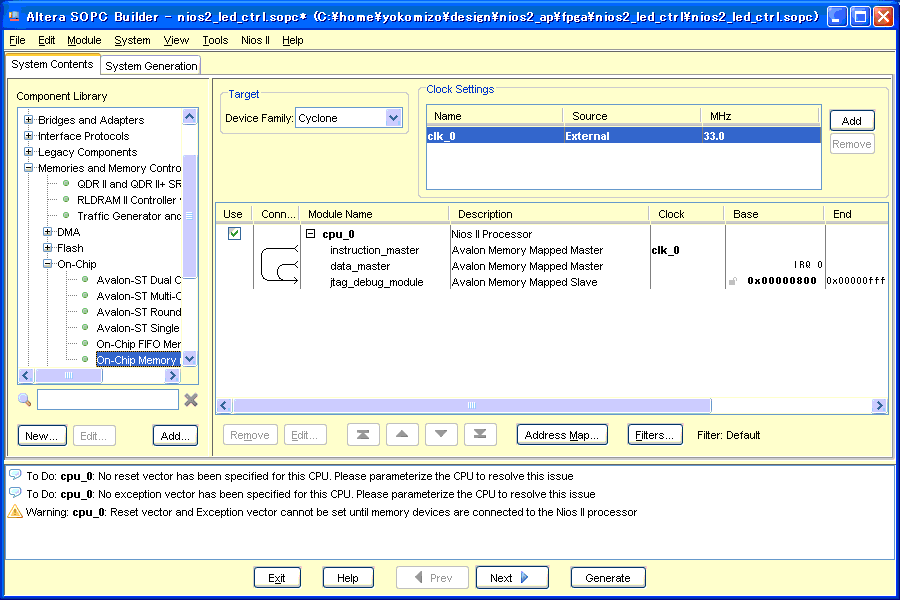Open the Edit menu
Viewport: 900px width, 600px height.
coord(46,40)
